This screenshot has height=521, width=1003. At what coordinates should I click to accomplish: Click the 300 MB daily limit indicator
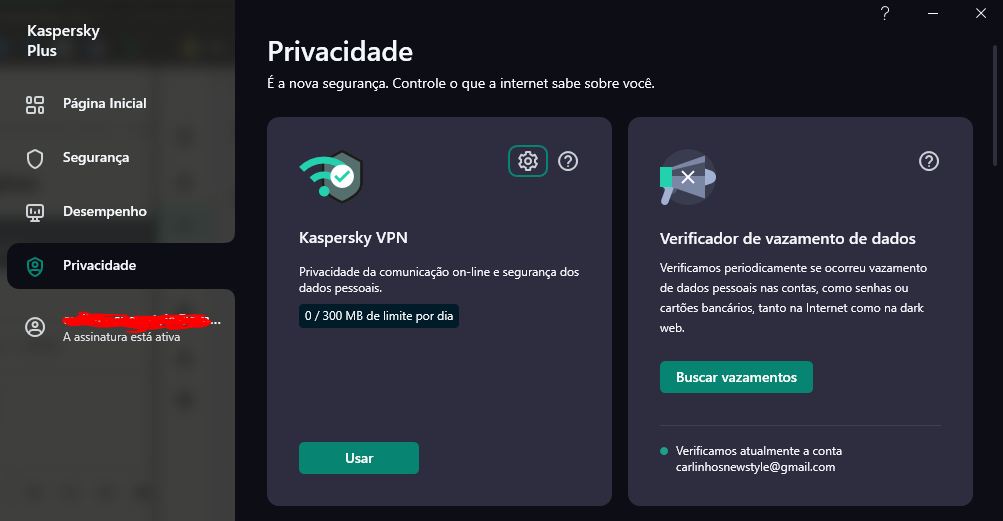(x=379, y=316)
